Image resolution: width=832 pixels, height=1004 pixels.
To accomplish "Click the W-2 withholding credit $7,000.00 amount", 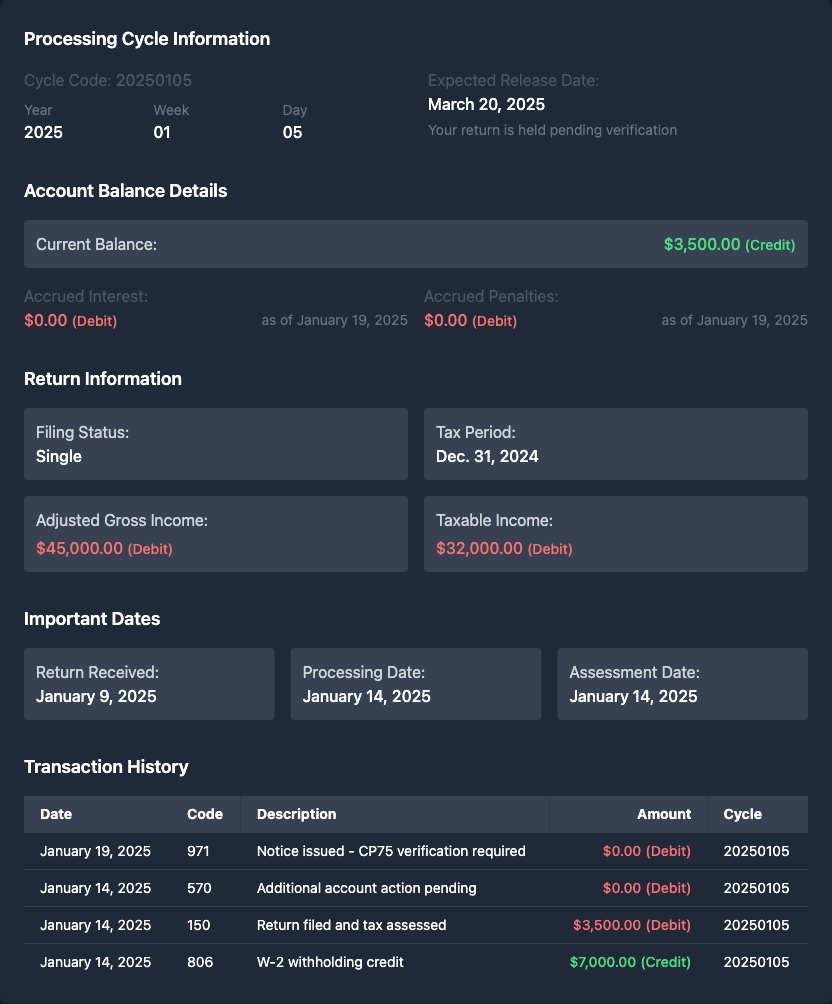I will [x=630, y=962].
